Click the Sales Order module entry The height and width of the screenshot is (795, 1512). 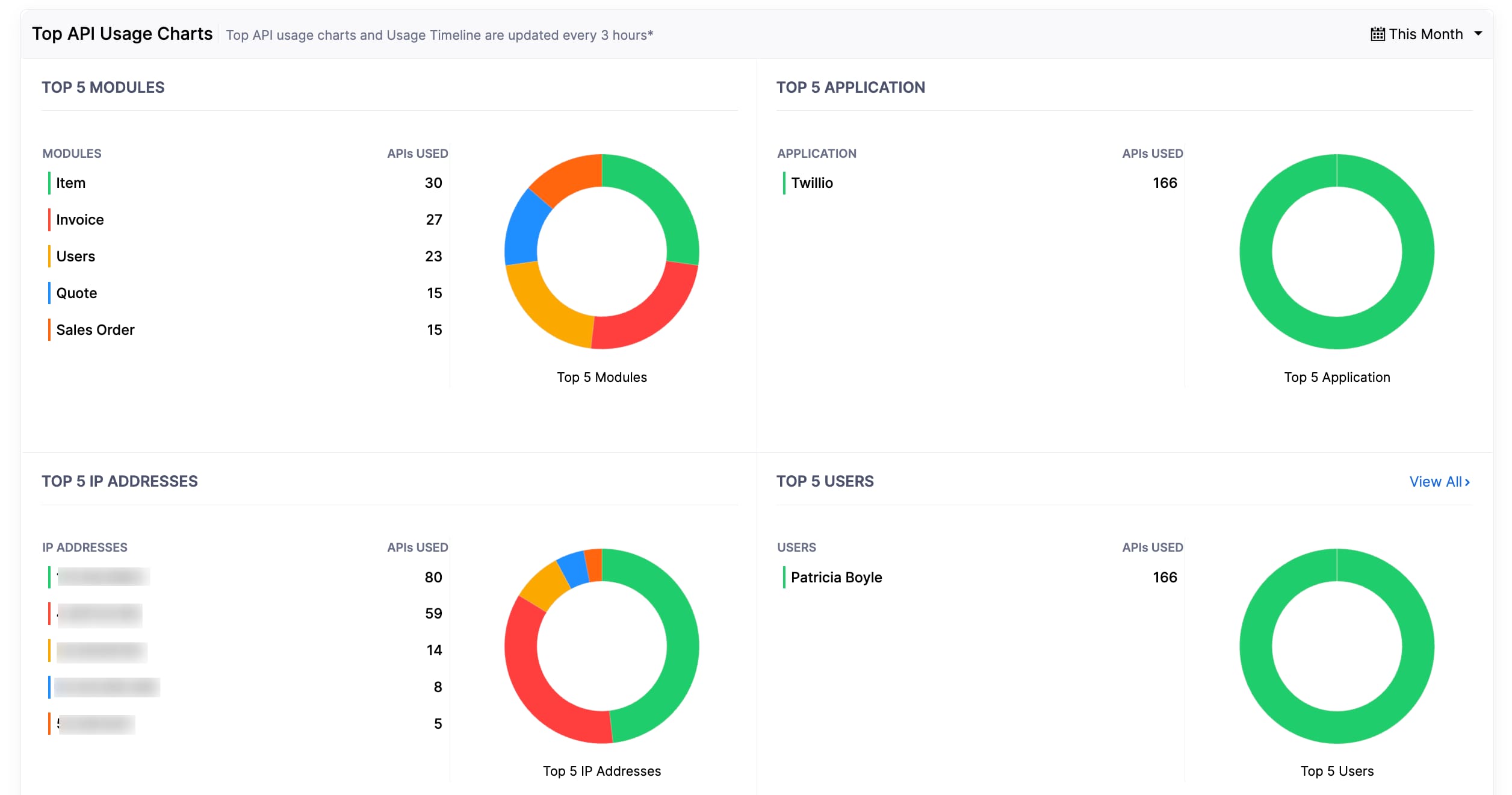(95, 329)
